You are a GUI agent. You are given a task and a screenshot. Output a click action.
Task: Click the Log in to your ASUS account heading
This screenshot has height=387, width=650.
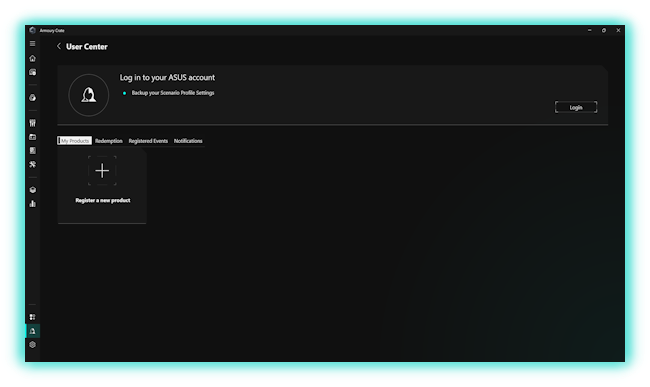167,77
